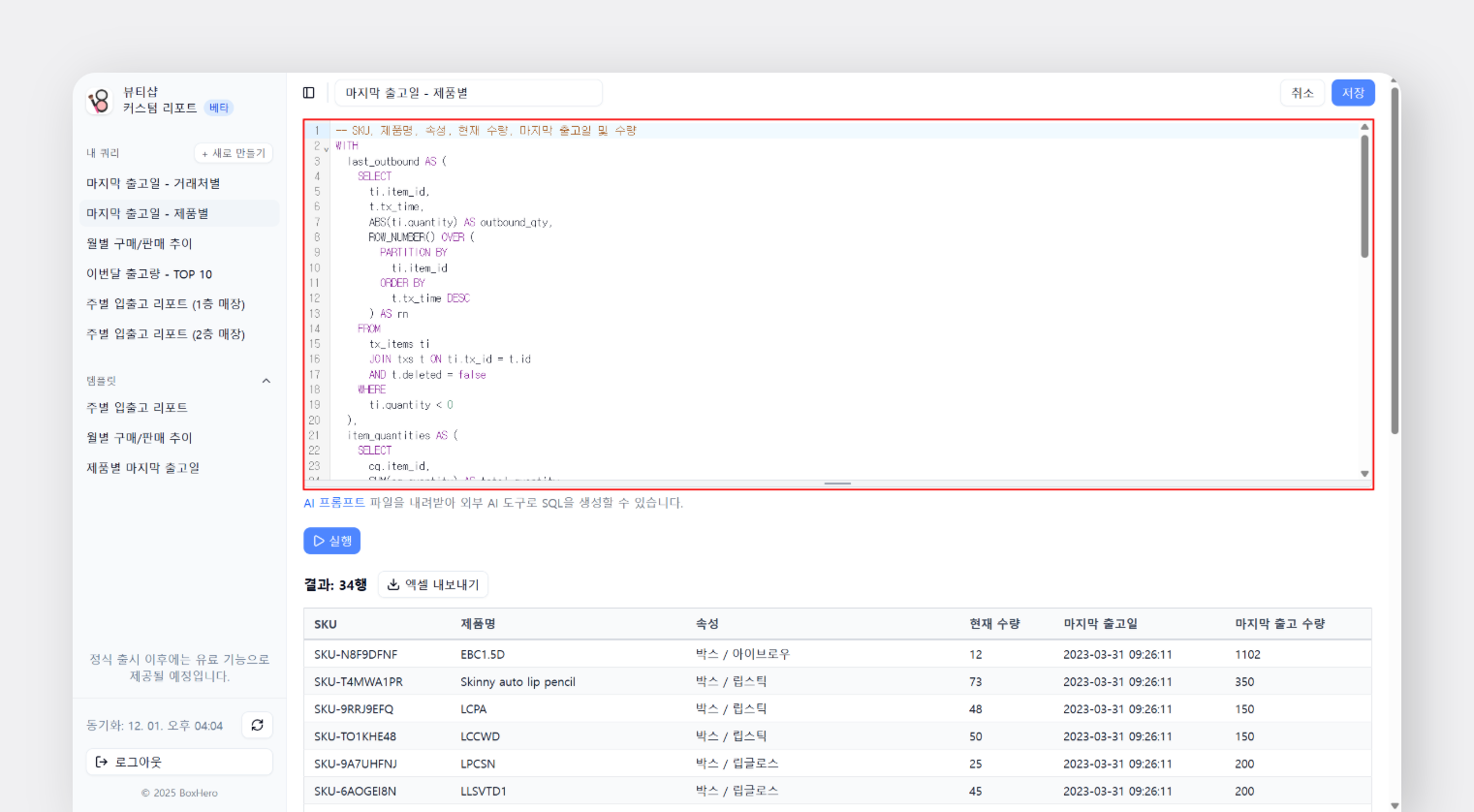
Task: Click the sync refresh icon next to 동기화 time
Action: pos(256,725)
